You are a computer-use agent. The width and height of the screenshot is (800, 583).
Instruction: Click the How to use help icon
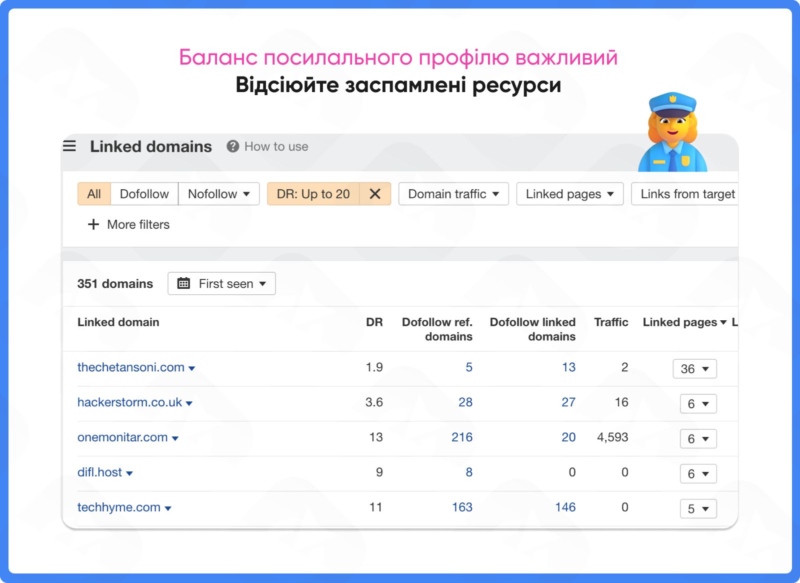click(x=233, y=146)
